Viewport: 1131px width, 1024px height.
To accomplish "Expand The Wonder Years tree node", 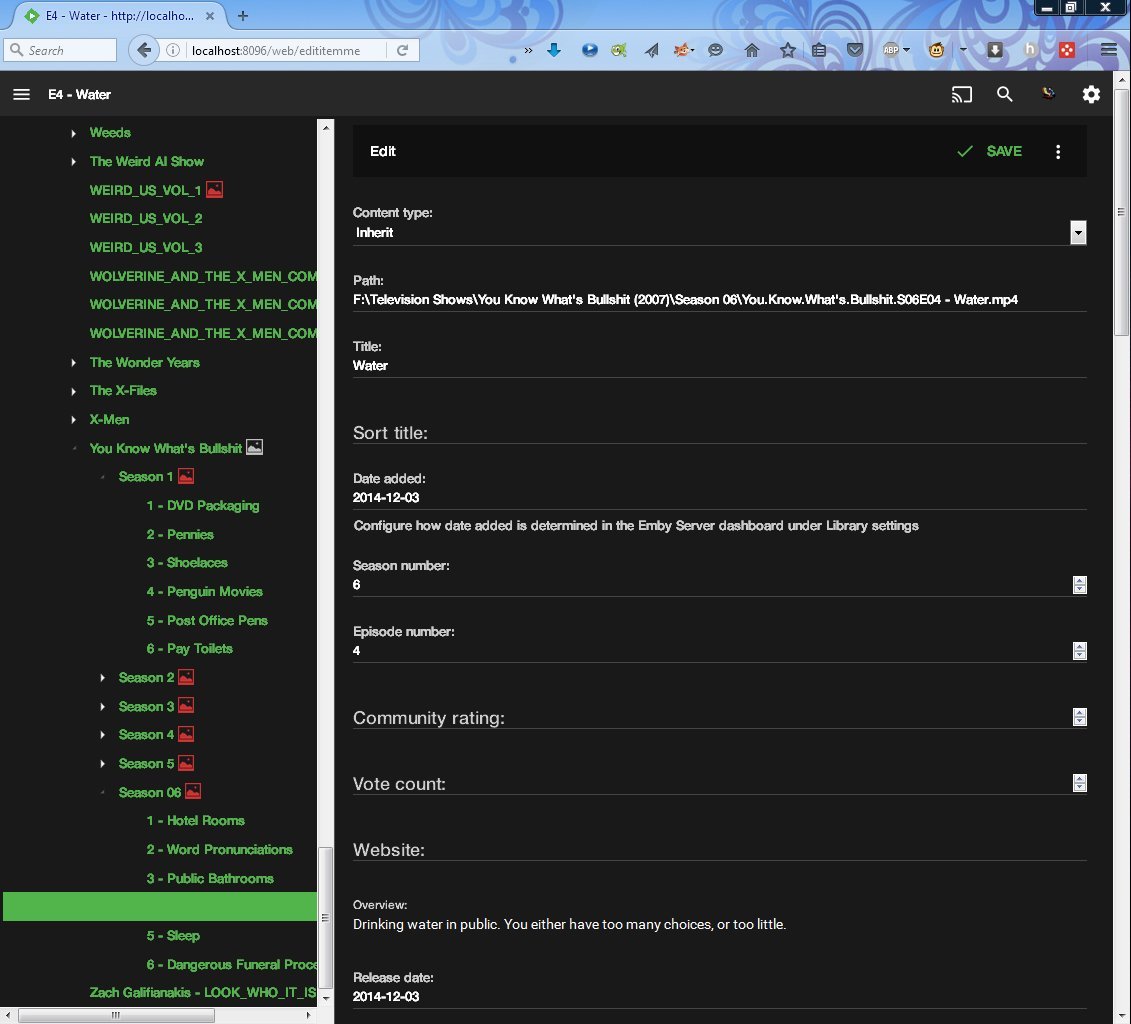I will [74, 363].
